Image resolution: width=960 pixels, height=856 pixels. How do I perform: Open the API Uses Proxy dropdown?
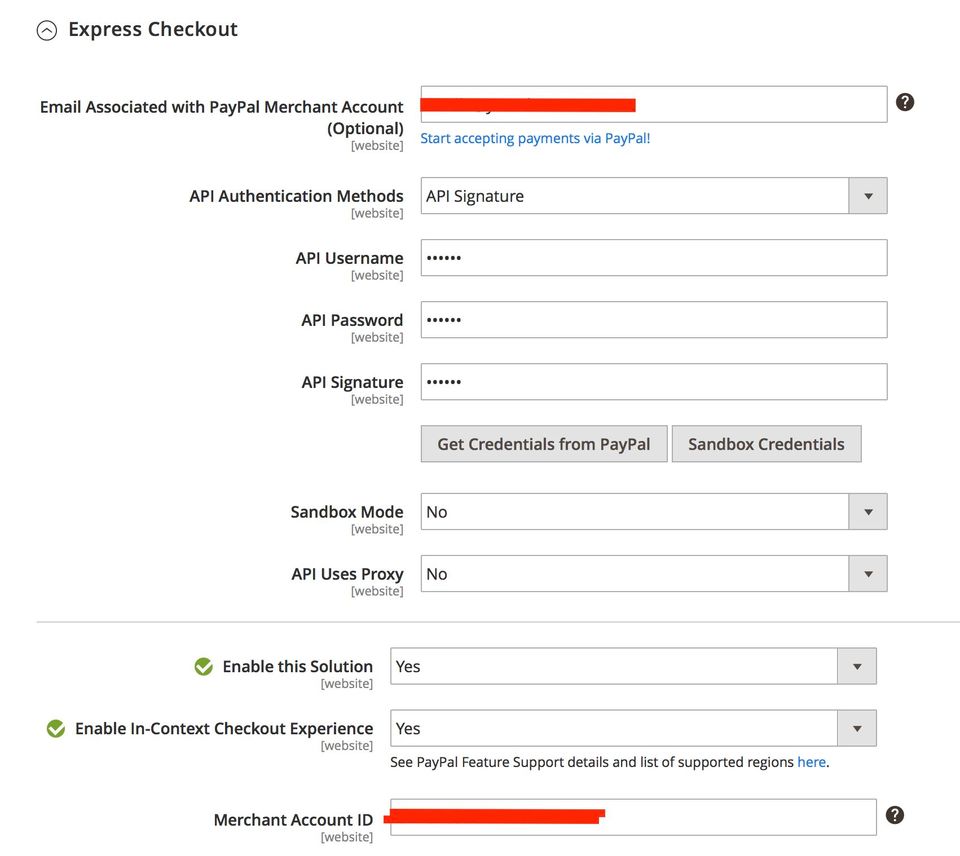654,574
